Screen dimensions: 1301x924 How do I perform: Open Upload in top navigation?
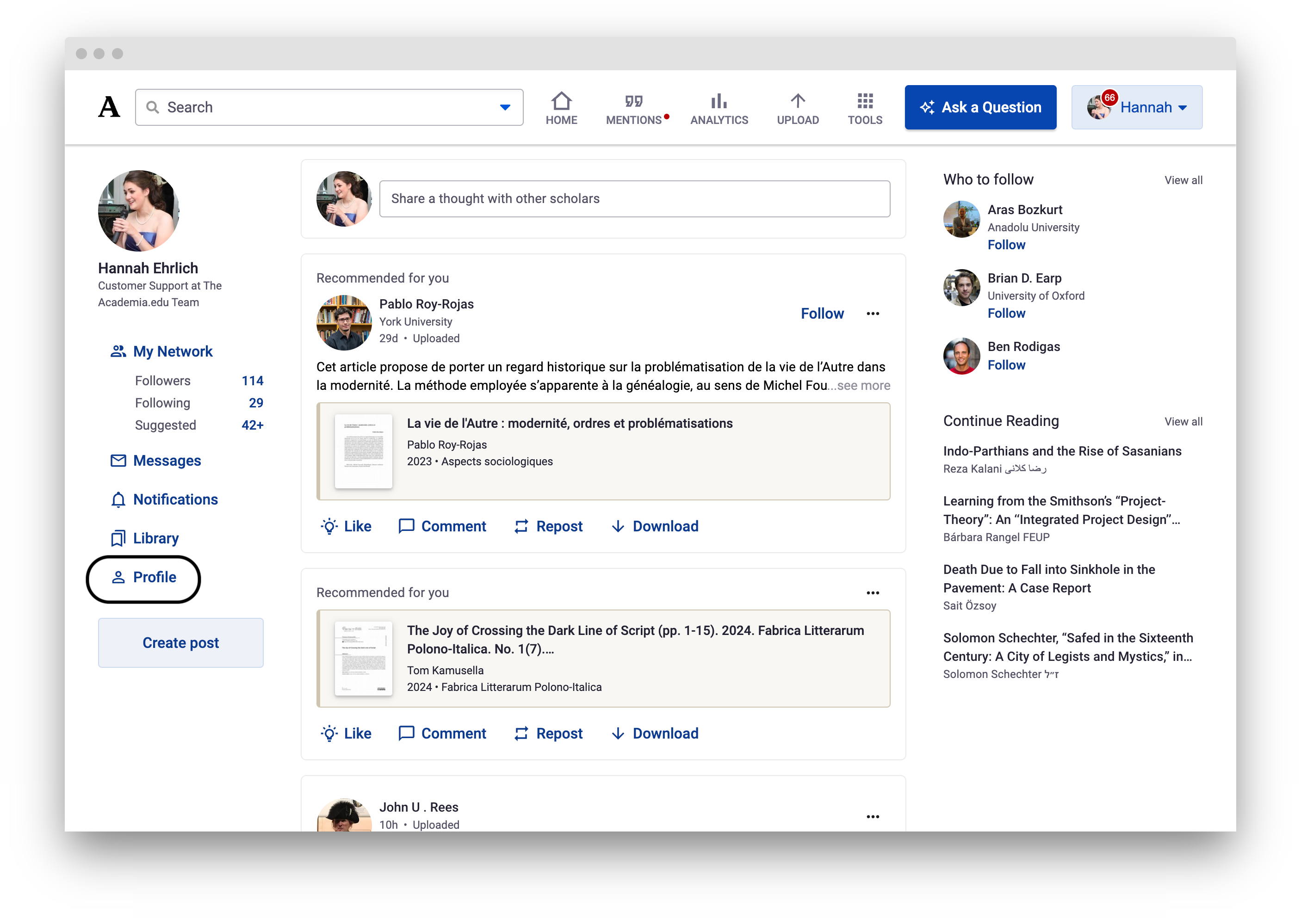797,108
